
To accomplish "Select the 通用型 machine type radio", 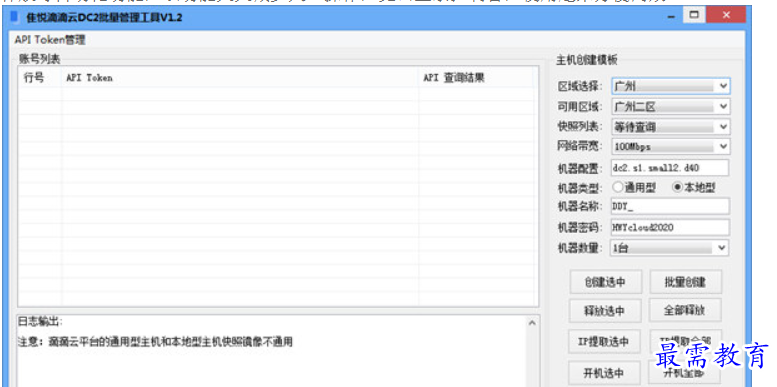I will [x=634, y=187].
